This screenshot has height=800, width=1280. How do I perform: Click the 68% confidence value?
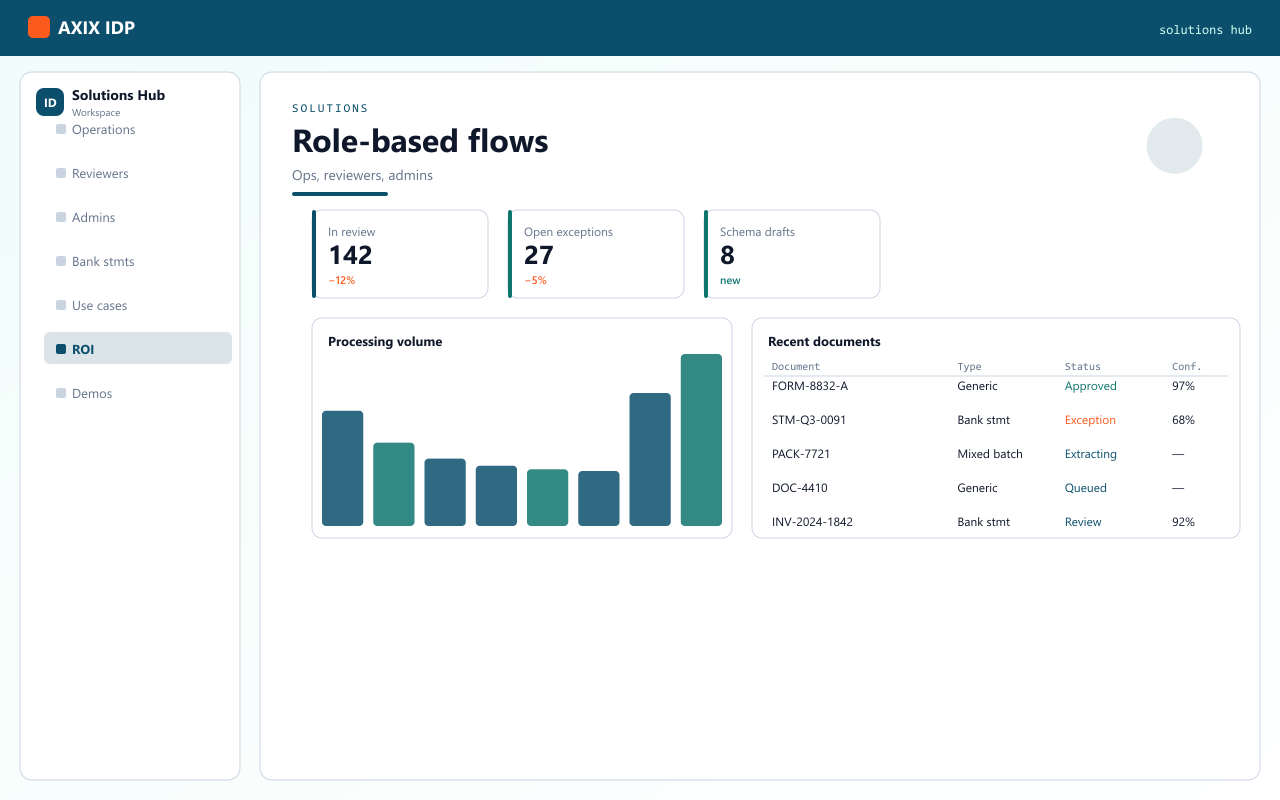coord(1183,420)
